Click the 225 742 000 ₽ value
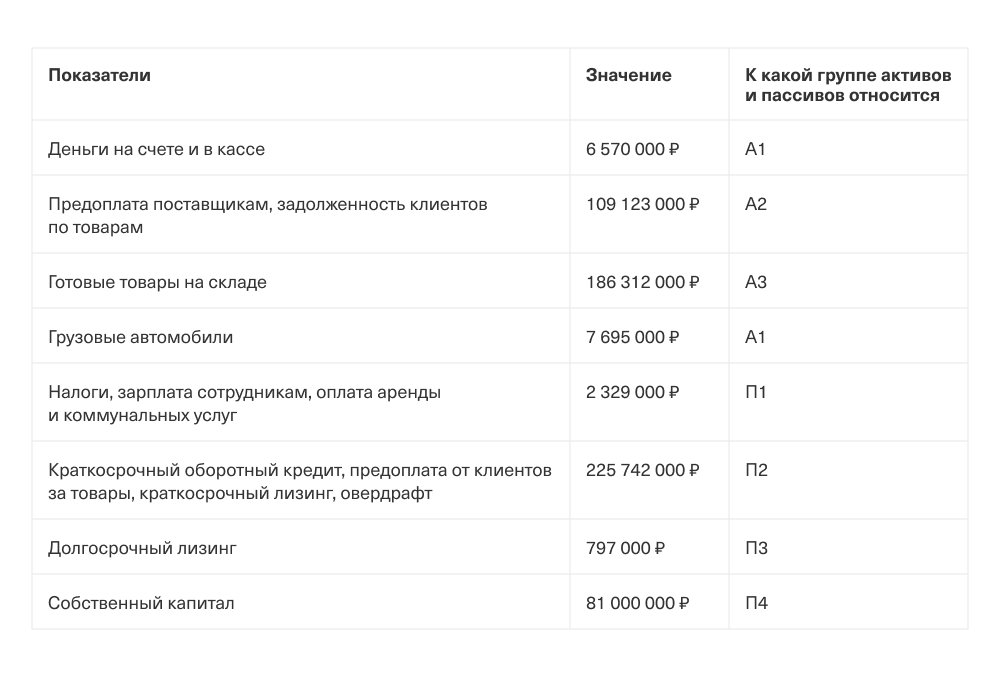 click(x=642, y=470)
